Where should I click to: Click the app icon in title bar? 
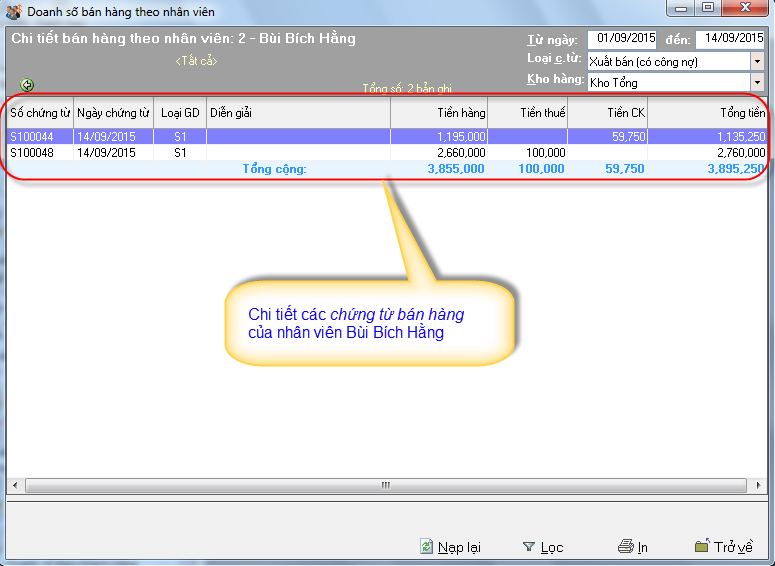(13, 10)
